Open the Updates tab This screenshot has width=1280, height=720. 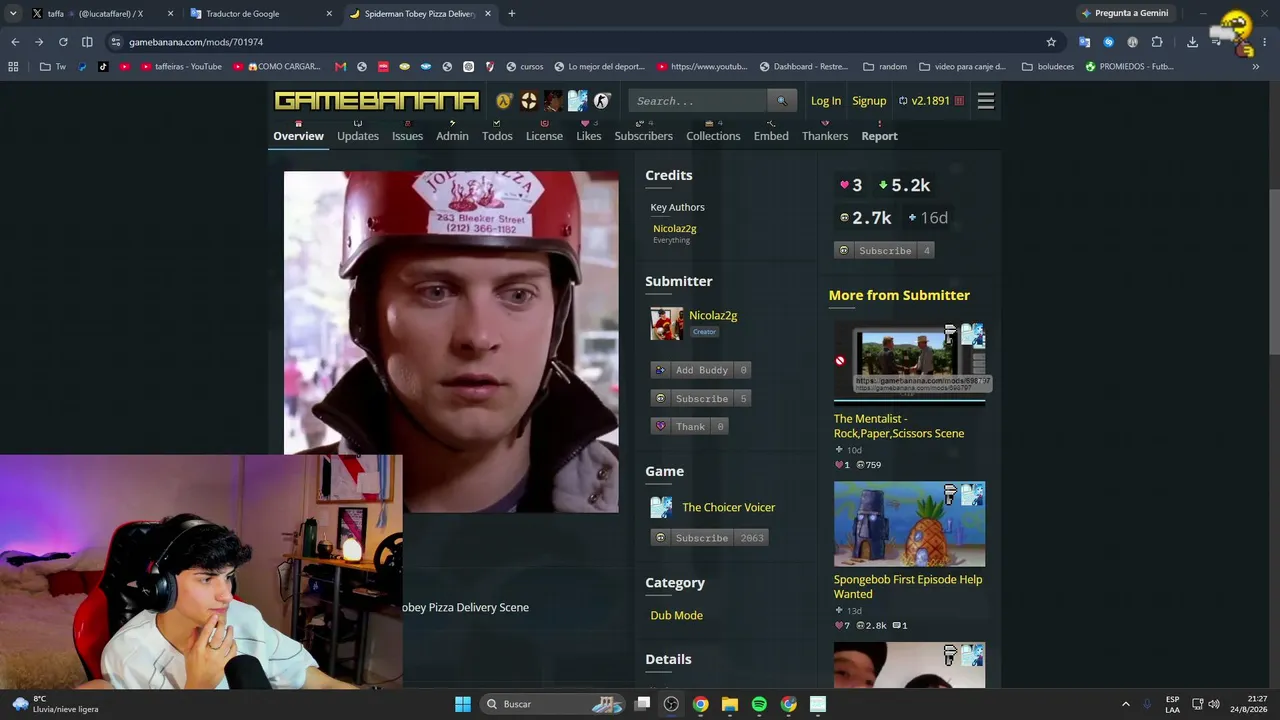tap(358, 136)
